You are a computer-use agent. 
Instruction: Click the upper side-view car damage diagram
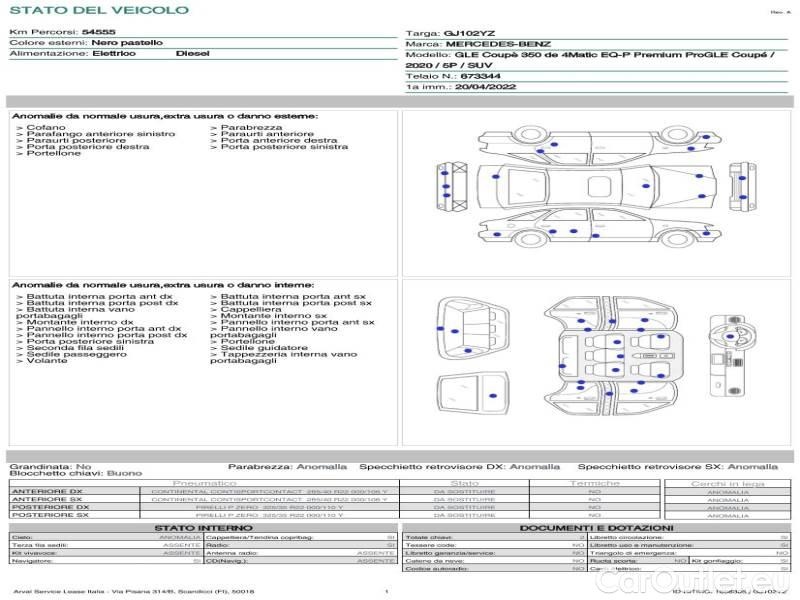599,145
